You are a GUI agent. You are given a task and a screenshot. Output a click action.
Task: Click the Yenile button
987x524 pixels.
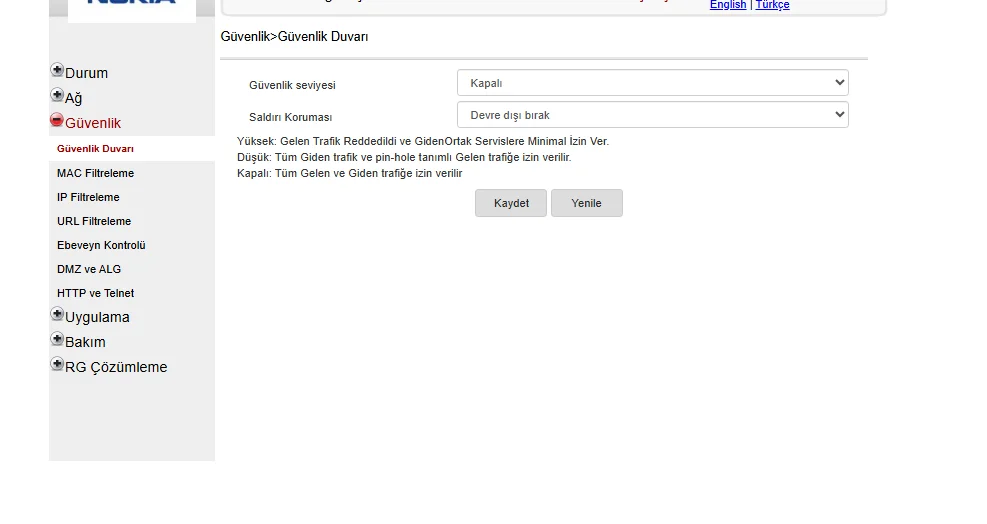[587, 203]
